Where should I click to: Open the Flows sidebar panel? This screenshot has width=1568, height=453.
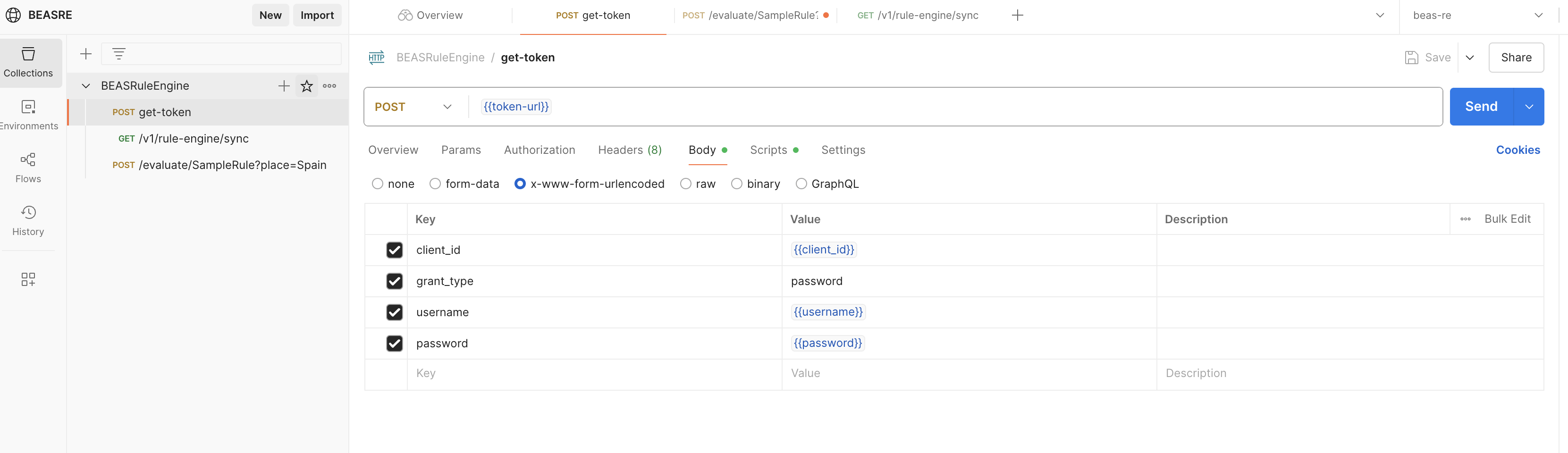(x=29, y=168)
